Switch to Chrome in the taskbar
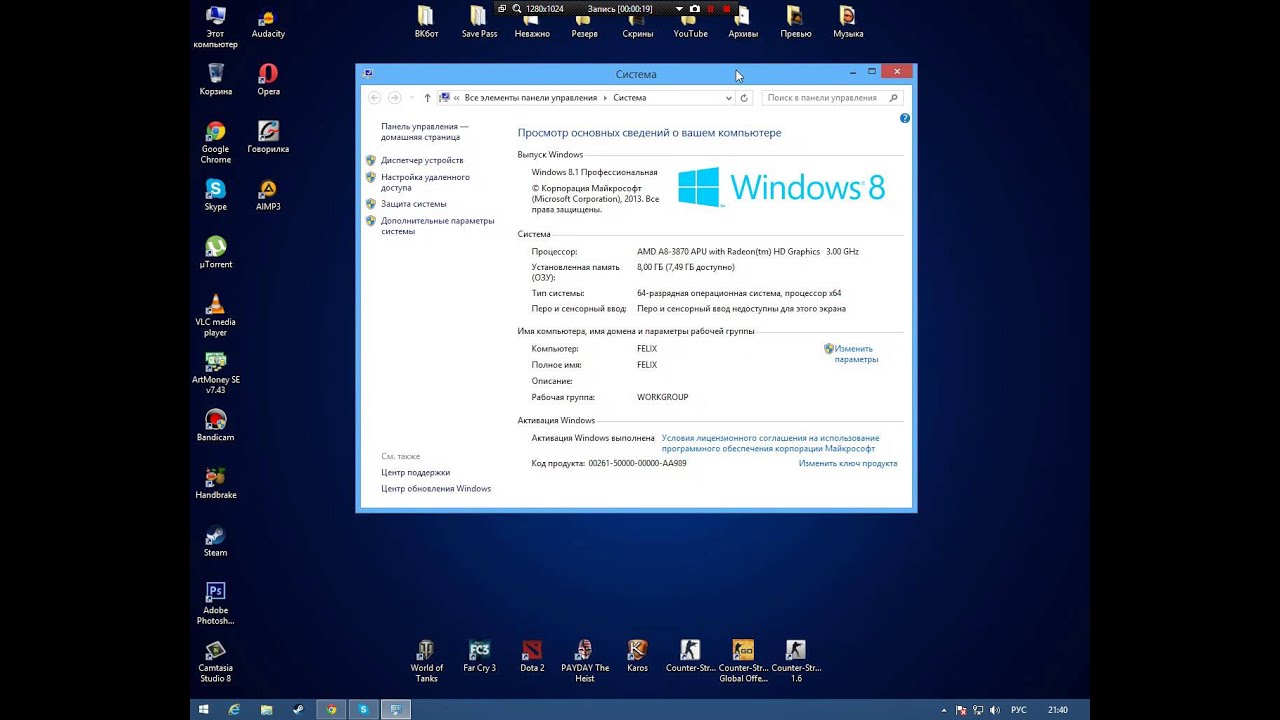1280x720 pixels. click(331, 710)
